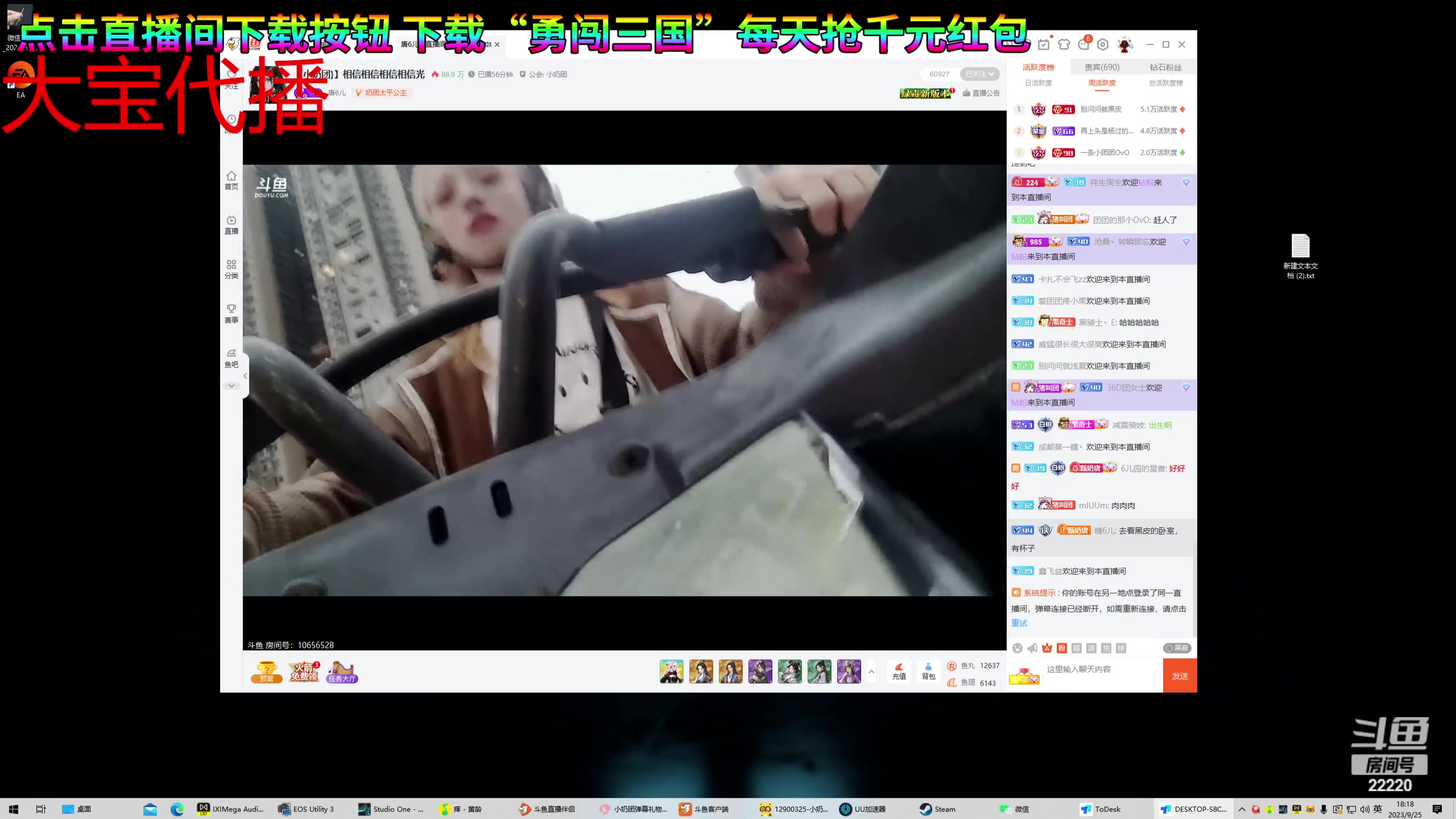Click the 充值 recharge icon
The image size is (1456, 819).
899,671
